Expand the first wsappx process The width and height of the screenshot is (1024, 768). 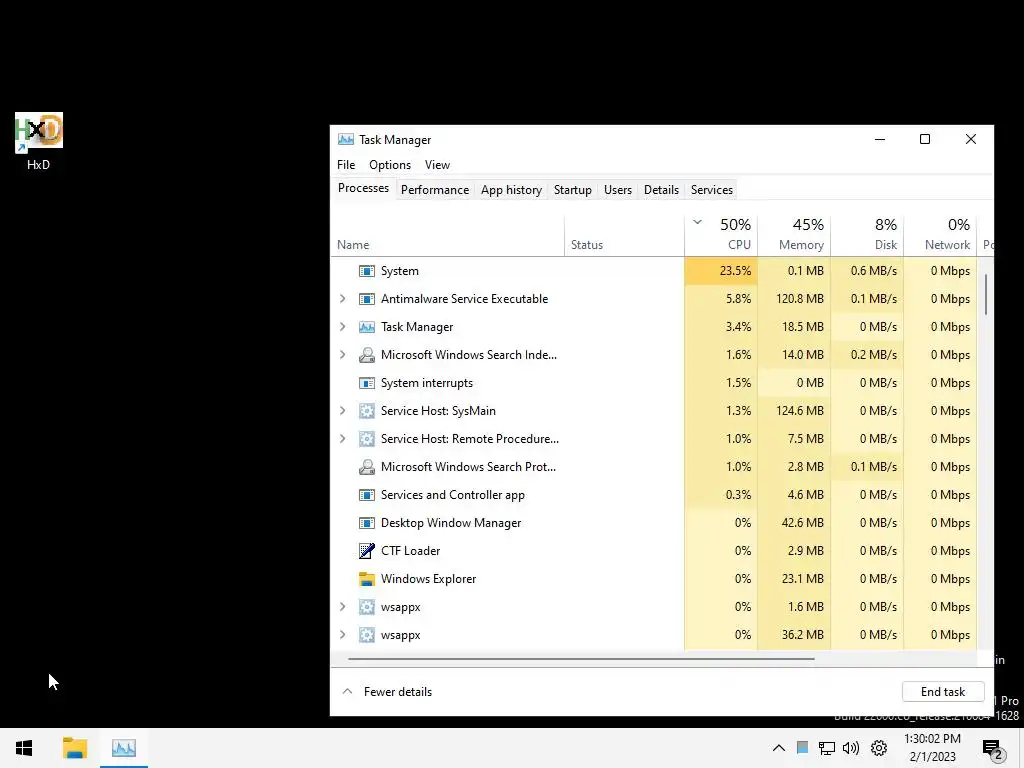[343, 607]
